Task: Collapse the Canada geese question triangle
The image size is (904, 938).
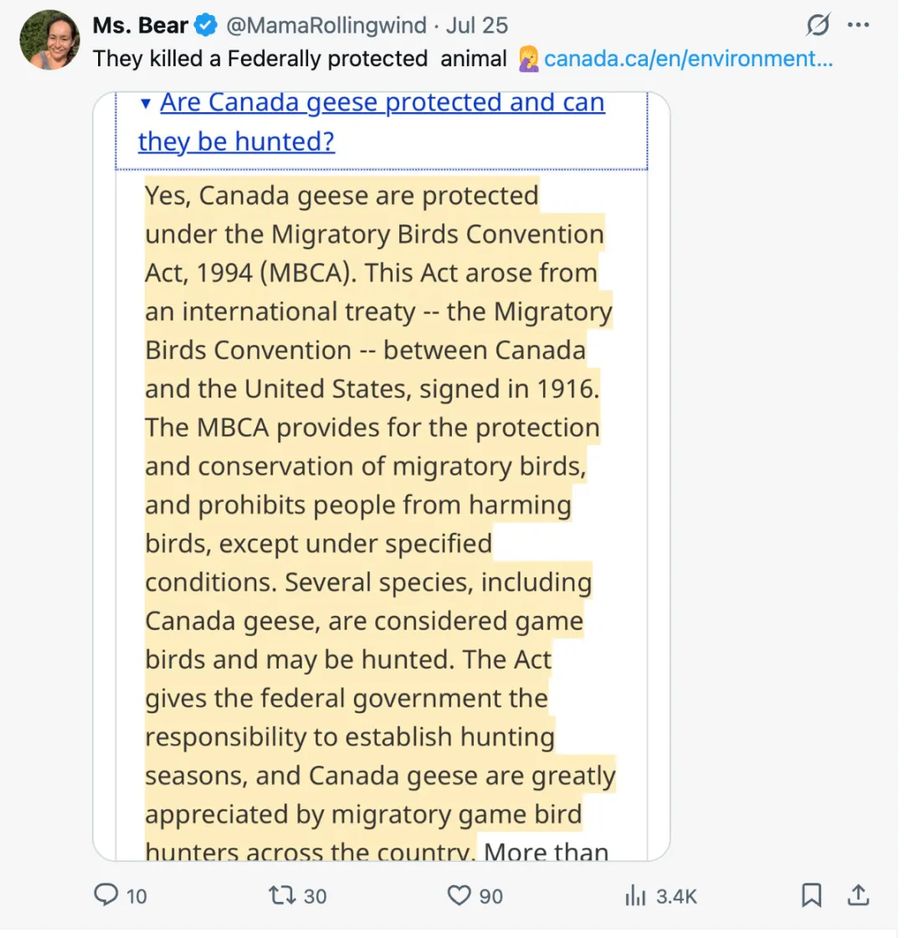Action: click(x=146, y=104)
